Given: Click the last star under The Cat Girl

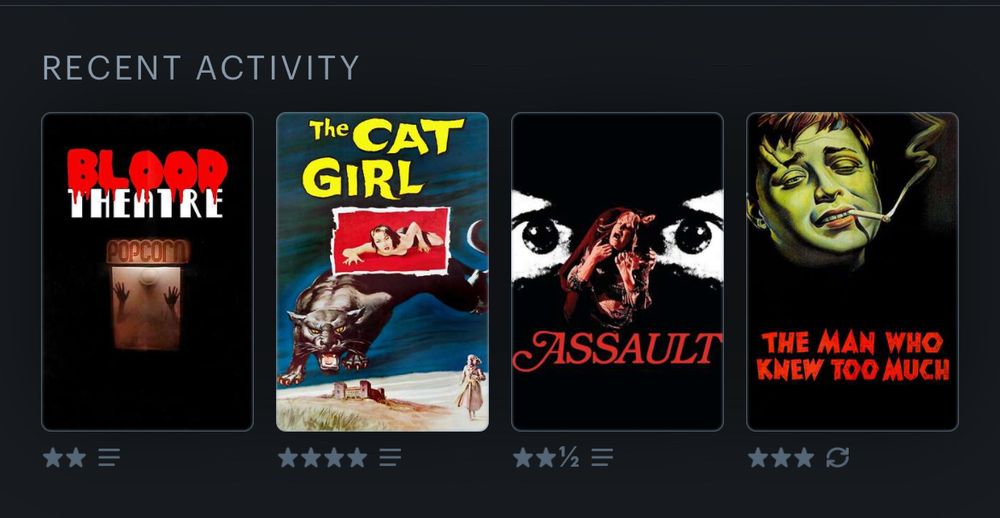Looking at the screenshot, I should click(x=357, y=457).
